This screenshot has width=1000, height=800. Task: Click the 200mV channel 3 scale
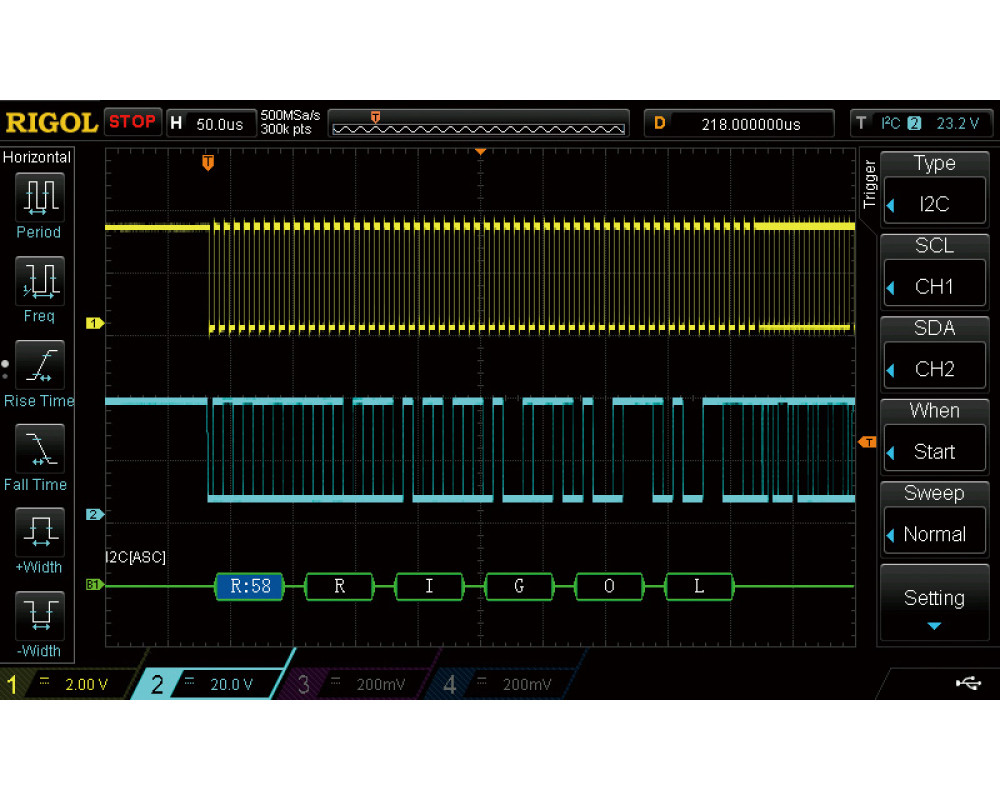click(381, 685)
